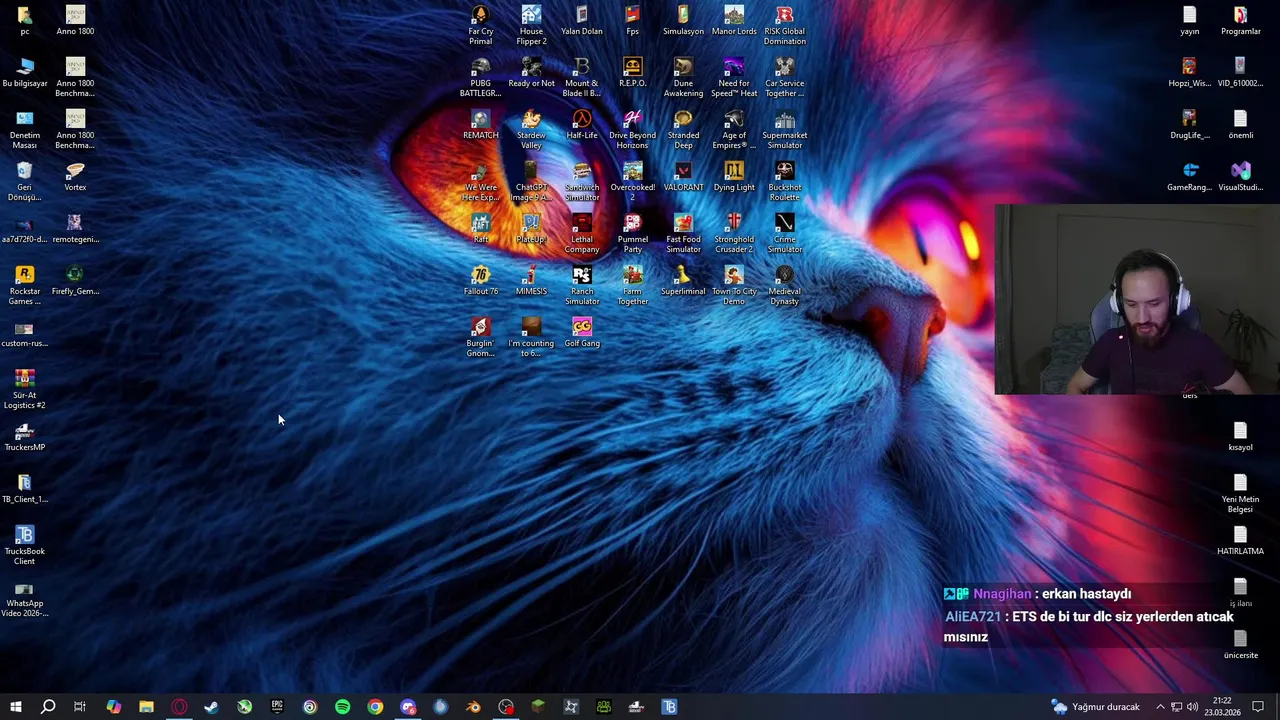The height and width of the screenshot is (720, 1280).
Task: Select the Farm Together desktop icon
Action: point(633,285)
